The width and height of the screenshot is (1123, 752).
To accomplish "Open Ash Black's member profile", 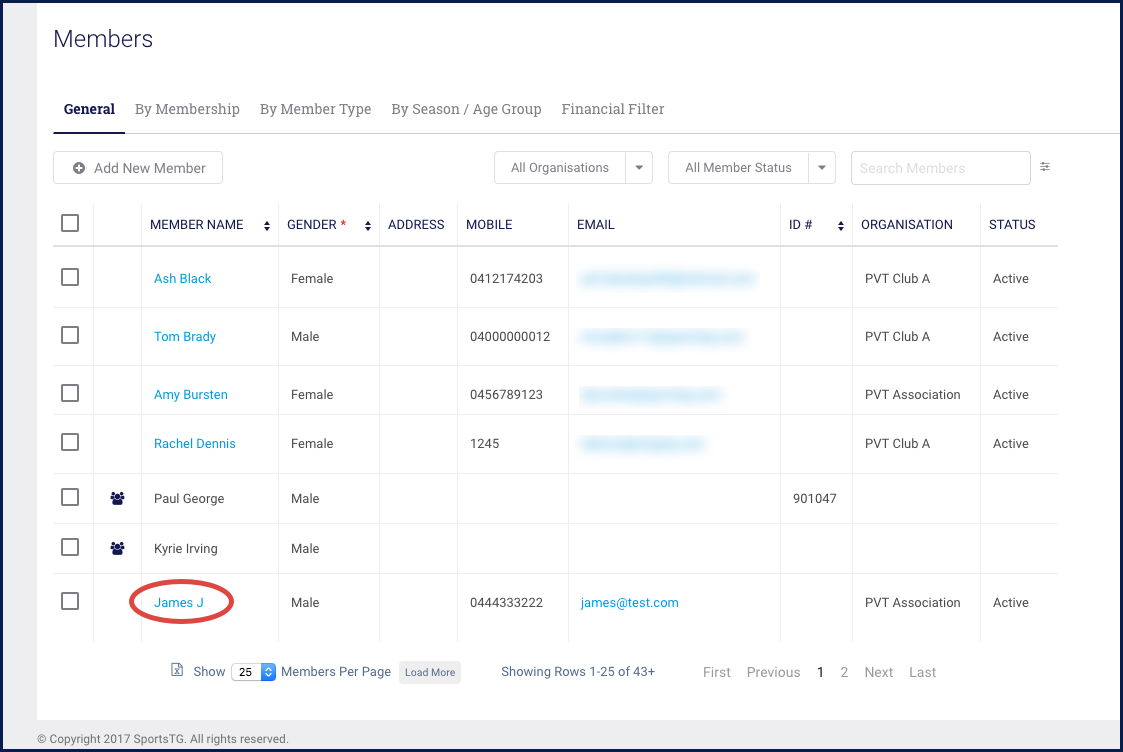I will (183, 279).
